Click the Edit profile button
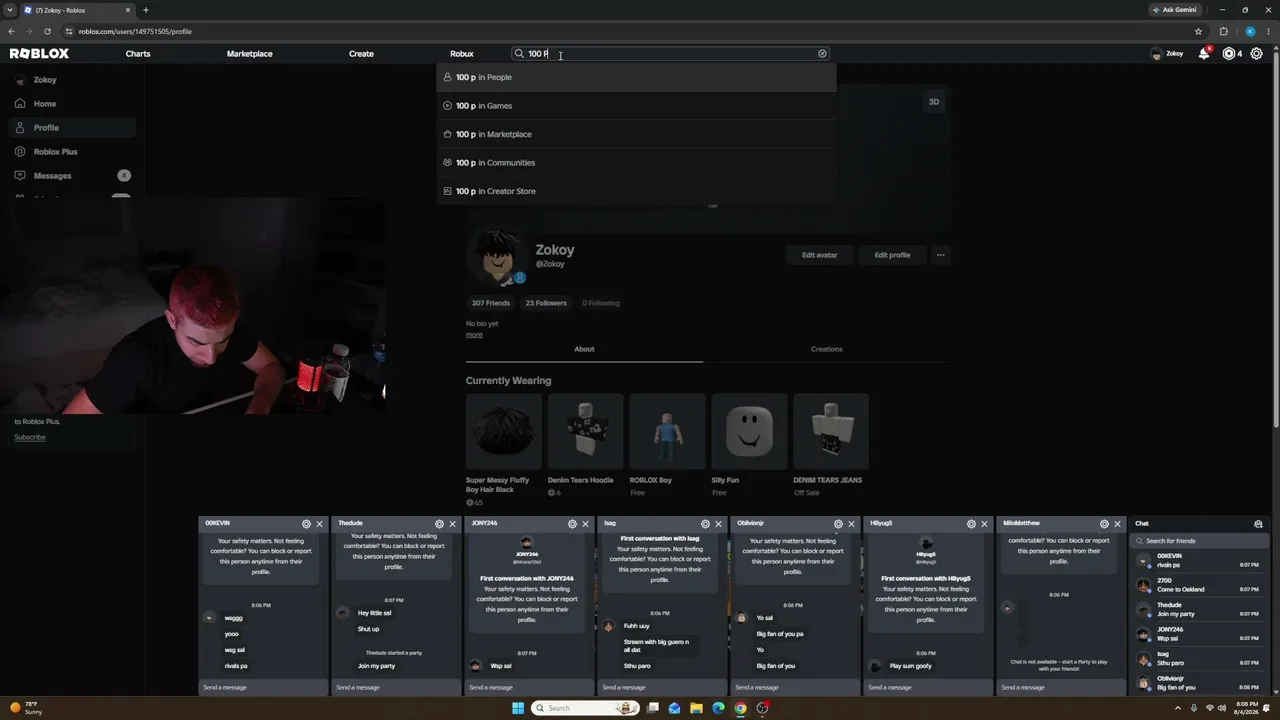The height and width of the screenshot is (720, 1280). point(893,255)
